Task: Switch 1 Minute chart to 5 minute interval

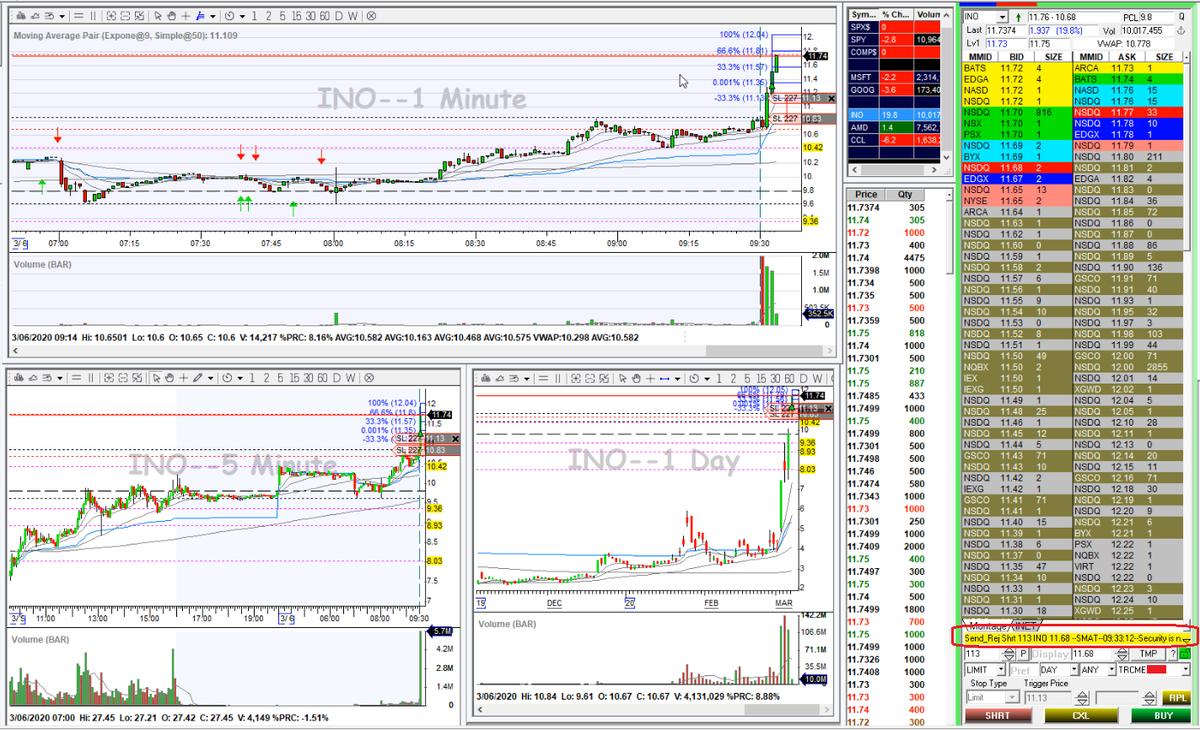Action: [282, 16]
